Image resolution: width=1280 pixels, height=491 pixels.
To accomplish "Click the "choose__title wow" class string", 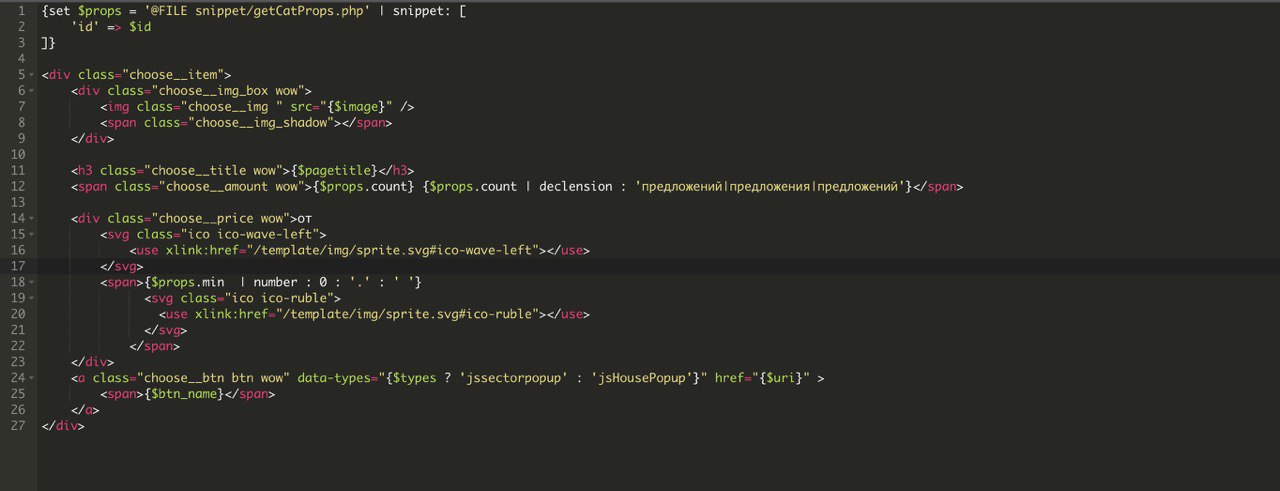I will [x=212, y=171].
